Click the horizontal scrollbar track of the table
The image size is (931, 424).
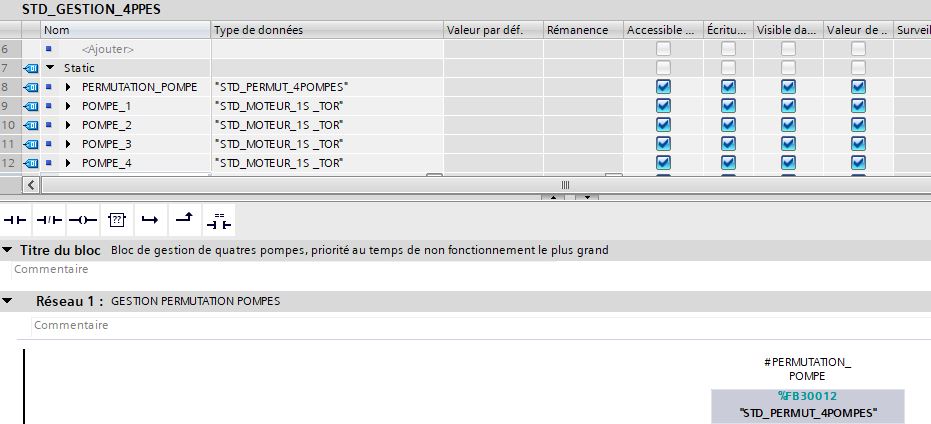pyautogui.click(x=484, y=185)
